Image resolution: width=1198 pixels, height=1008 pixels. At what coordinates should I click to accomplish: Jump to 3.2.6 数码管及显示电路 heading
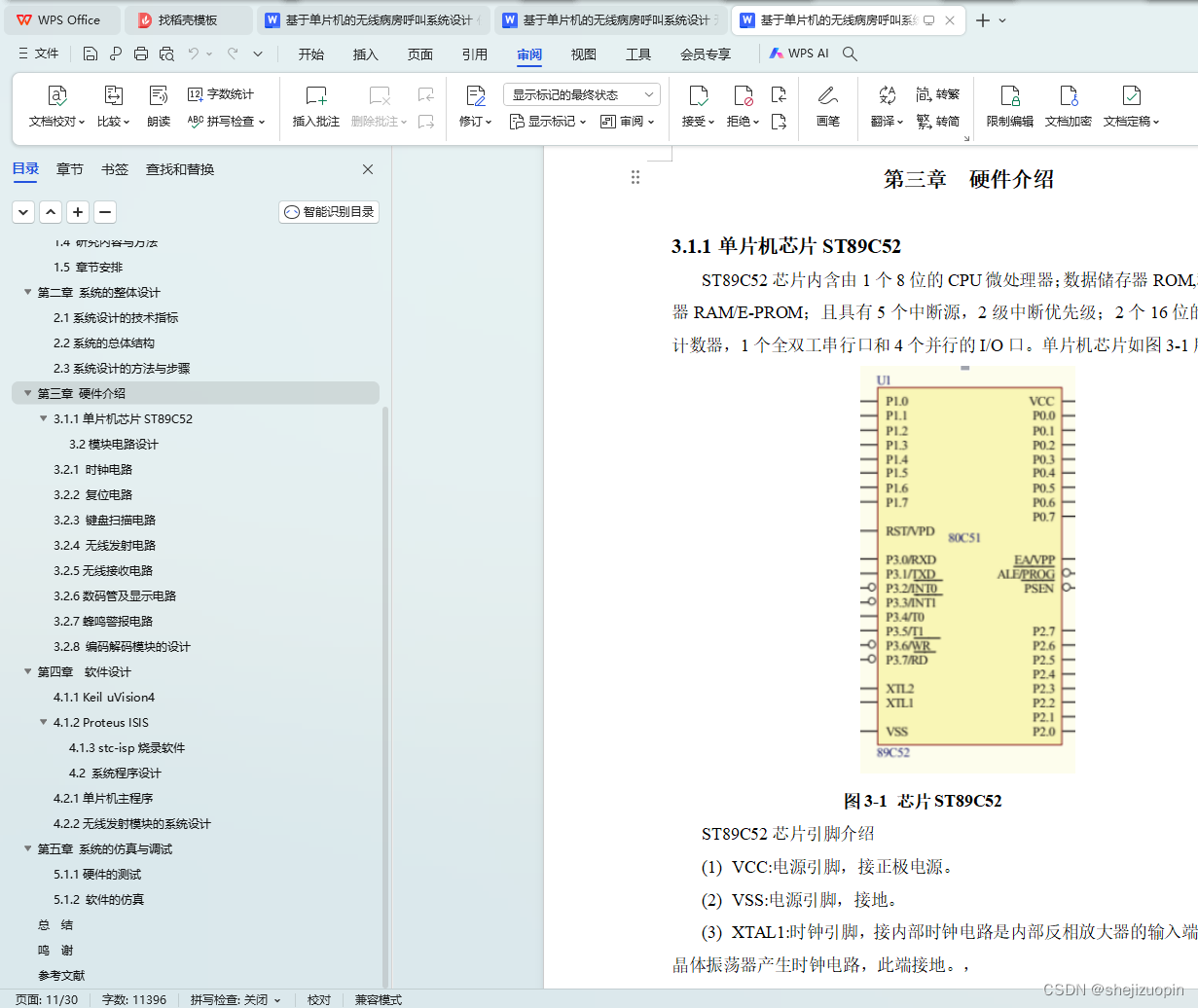pyautogui.click(x=115, y=595)
